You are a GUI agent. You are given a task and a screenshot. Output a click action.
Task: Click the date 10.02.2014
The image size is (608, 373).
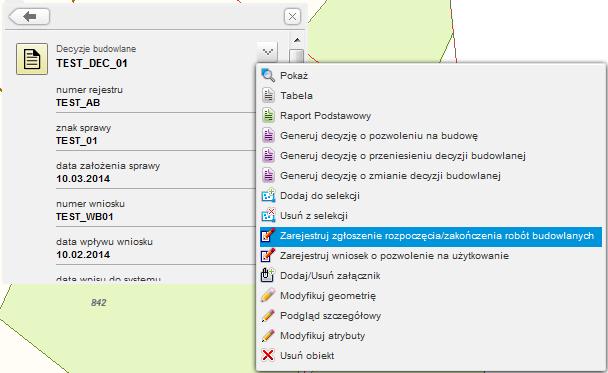83,255
